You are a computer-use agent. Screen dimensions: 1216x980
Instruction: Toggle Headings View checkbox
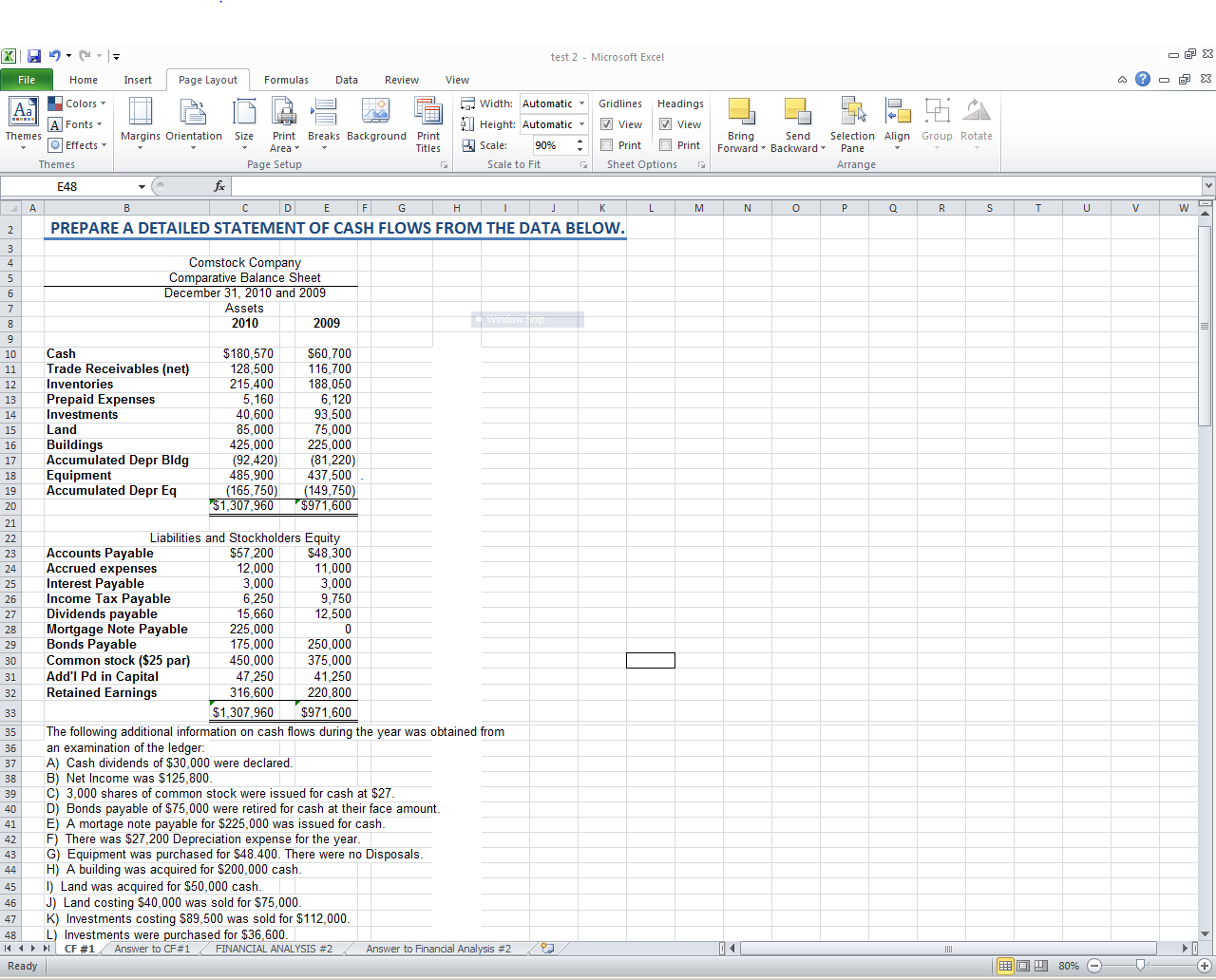tap(666, 124)
